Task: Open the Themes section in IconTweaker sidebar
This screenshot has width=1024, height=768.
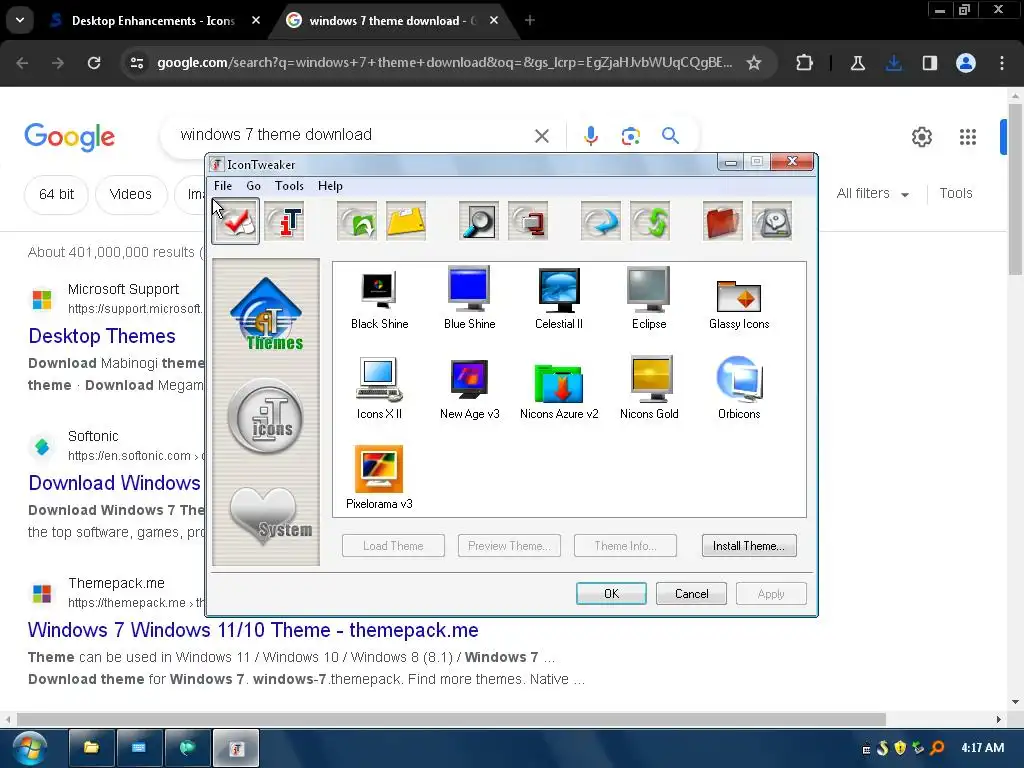Action: click(266, 314)
